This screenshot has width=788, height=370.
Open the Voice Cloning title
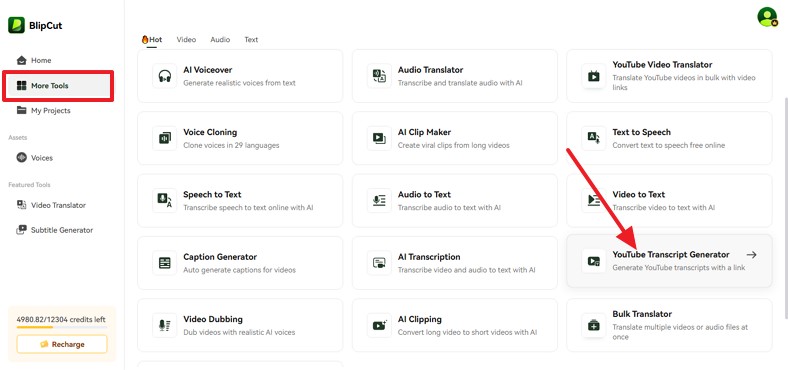210,132
